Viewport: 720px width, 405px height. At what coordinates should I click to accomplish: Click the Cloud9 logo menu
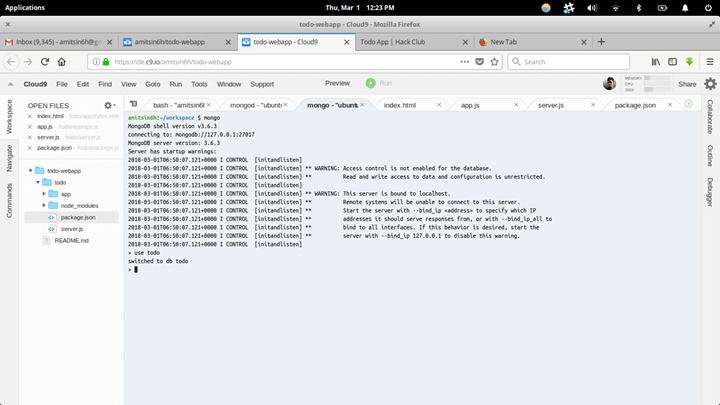[x=35, y=84]
